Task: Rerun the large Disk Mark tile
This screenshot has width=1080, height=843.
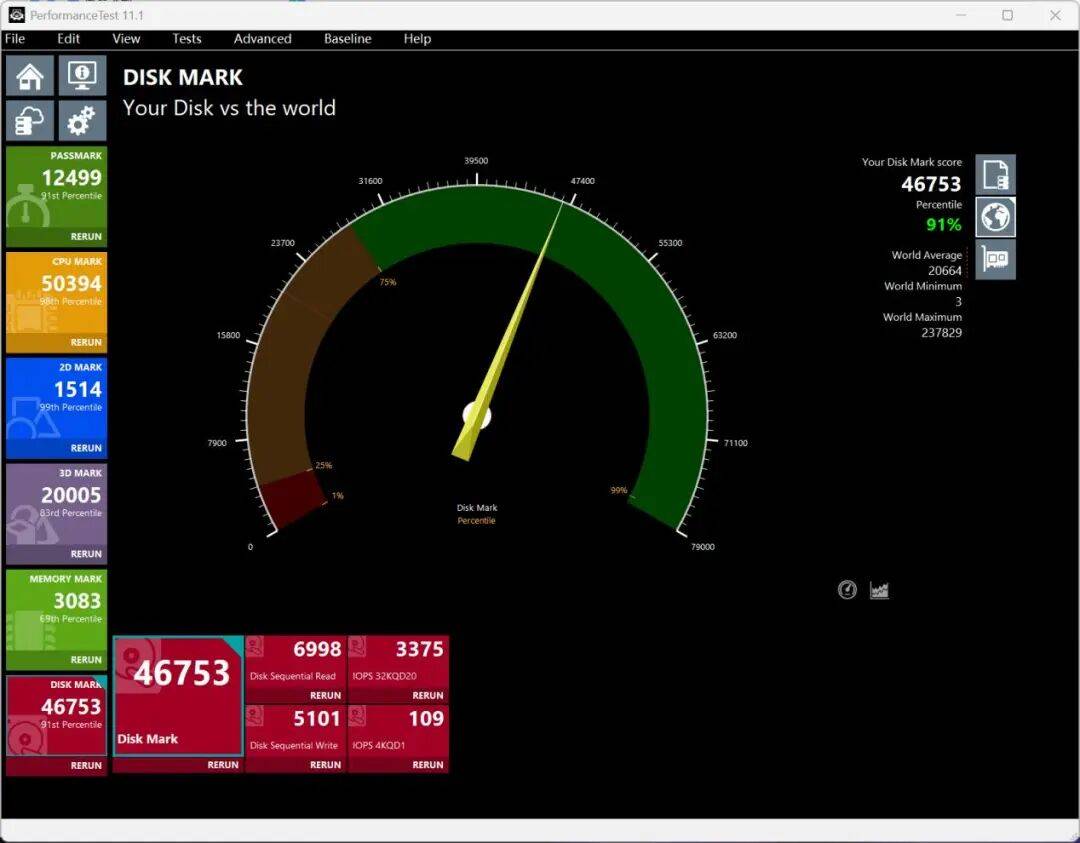Action: coord(222,764)
